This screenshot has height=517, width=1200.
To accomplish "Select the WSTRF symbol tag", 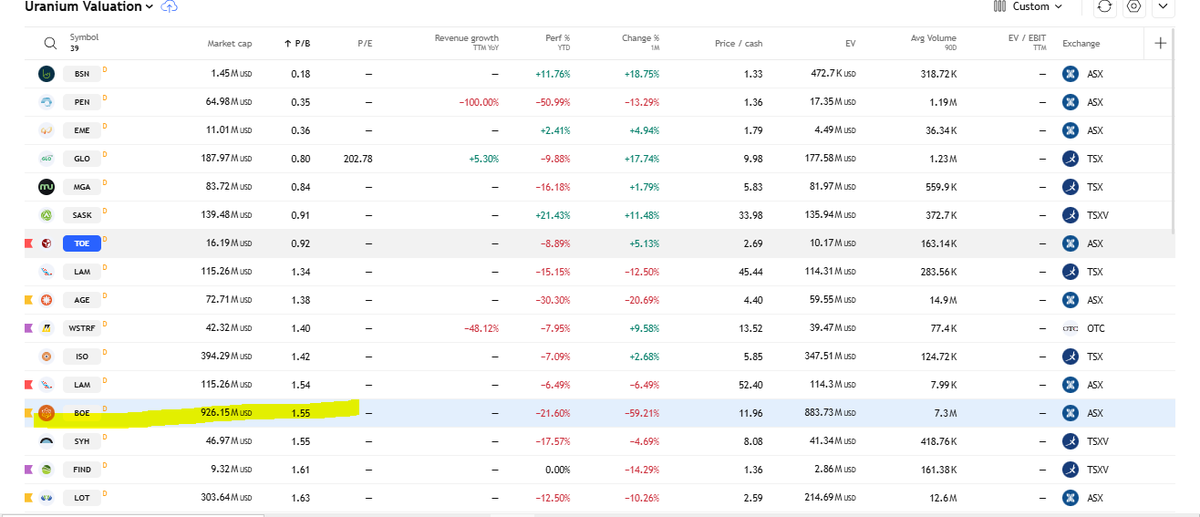I will point(81,328).
